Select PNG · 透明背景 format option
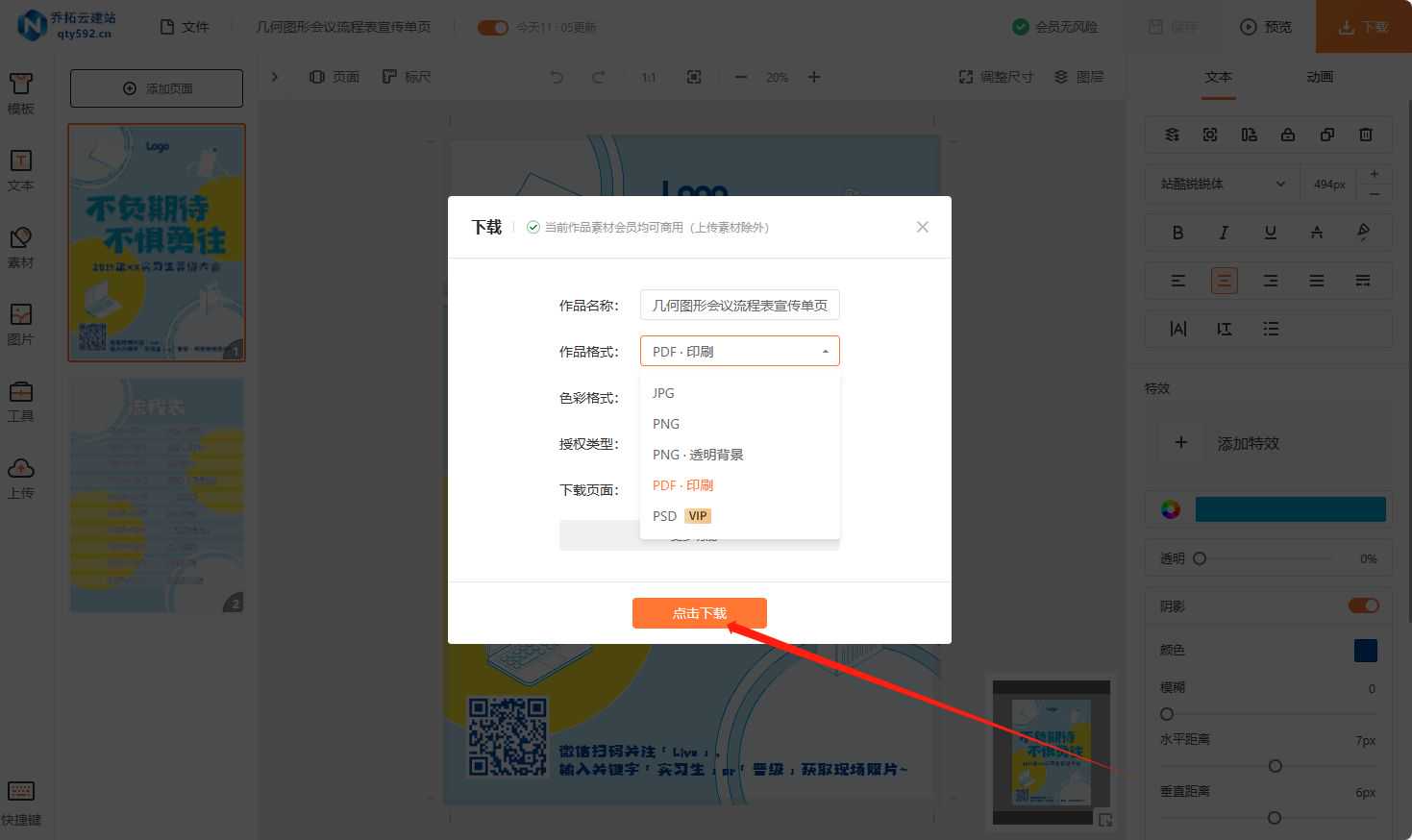The image size is (1412, 840). [x=698, y=455]
